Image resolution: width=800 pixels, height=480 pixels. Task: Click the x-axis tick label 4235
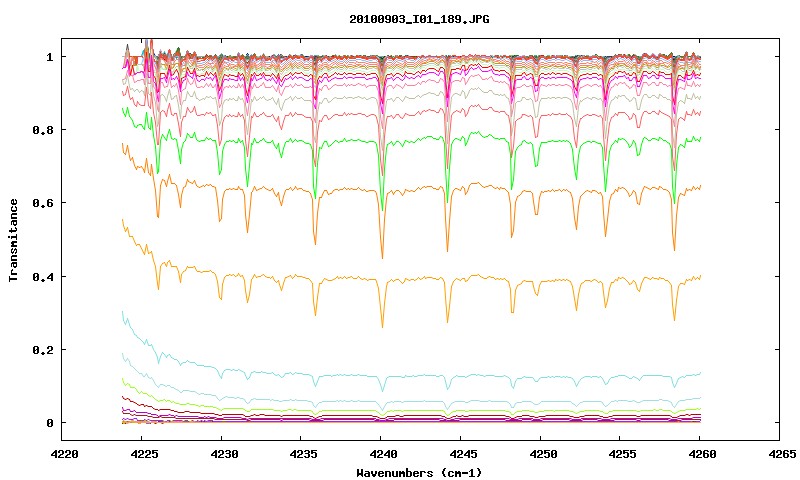[304, 454]
